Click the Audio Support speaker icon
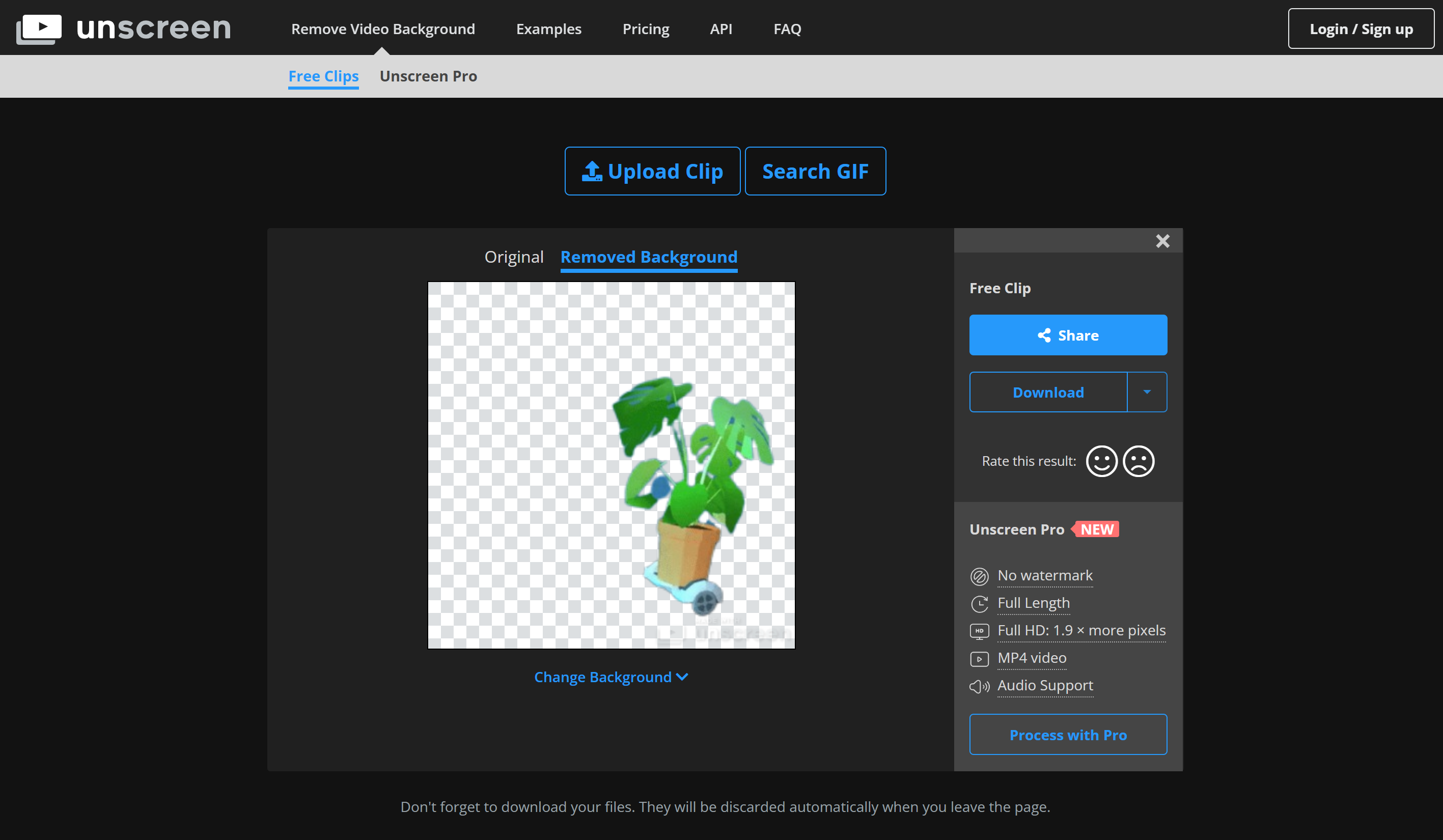 tap(980, 686)
